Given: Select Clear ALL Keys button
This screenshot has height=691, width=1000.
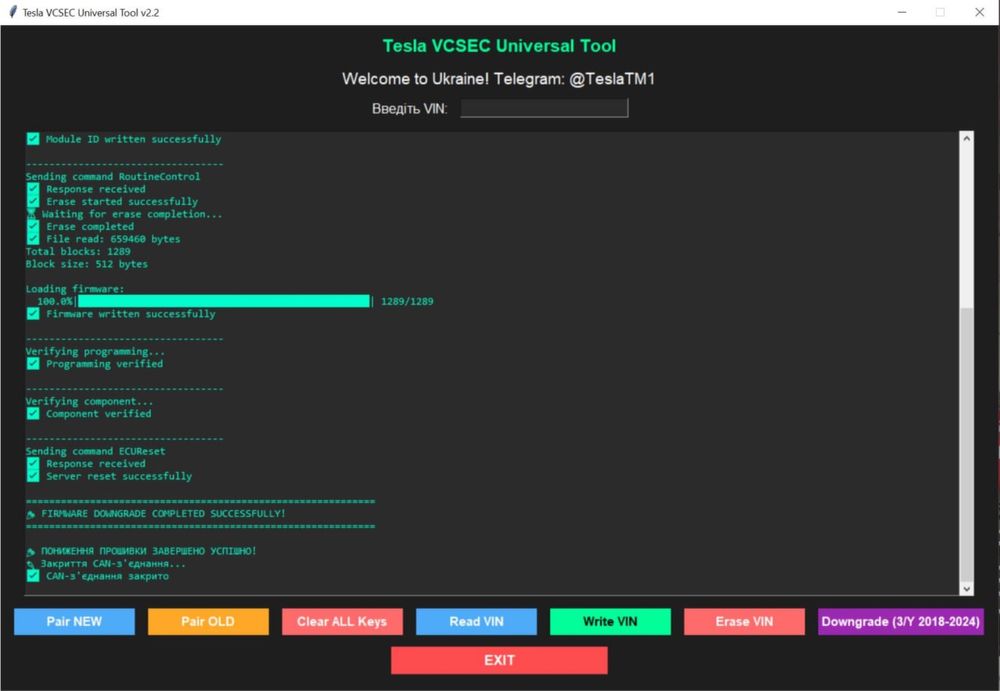Looking at the screenshot, I should (x=342, y=621).
